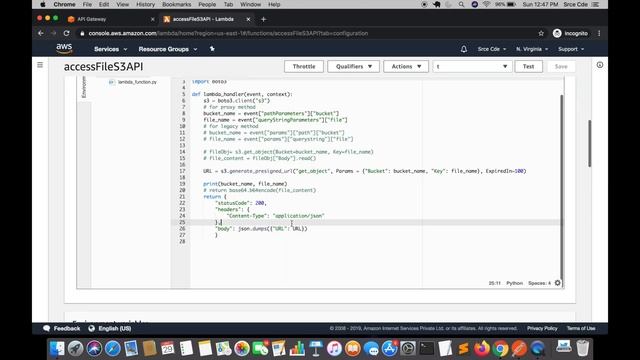Open the Bookmarks menu

(x=176, y=4)
